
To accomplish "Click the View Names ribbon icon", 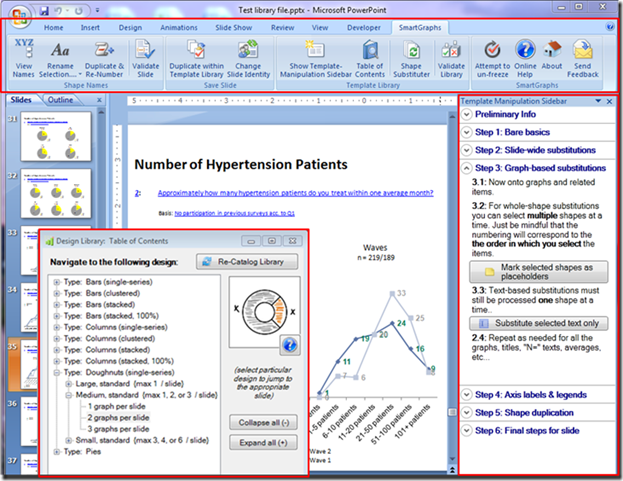I will click(23, 58).
